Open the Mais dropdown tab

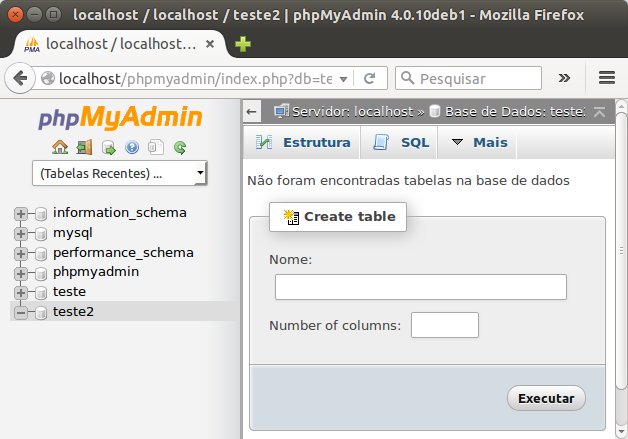tap(479, 143)
